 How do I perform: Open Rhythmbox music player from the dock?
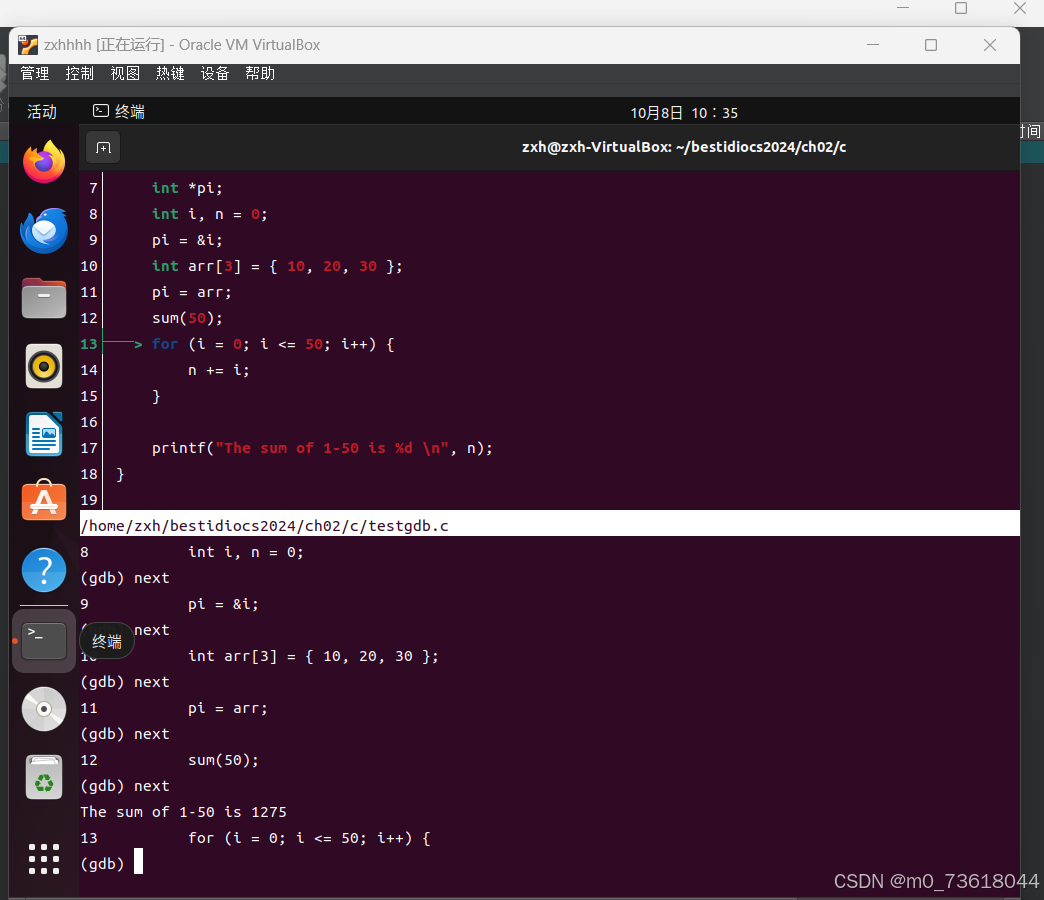43,366
